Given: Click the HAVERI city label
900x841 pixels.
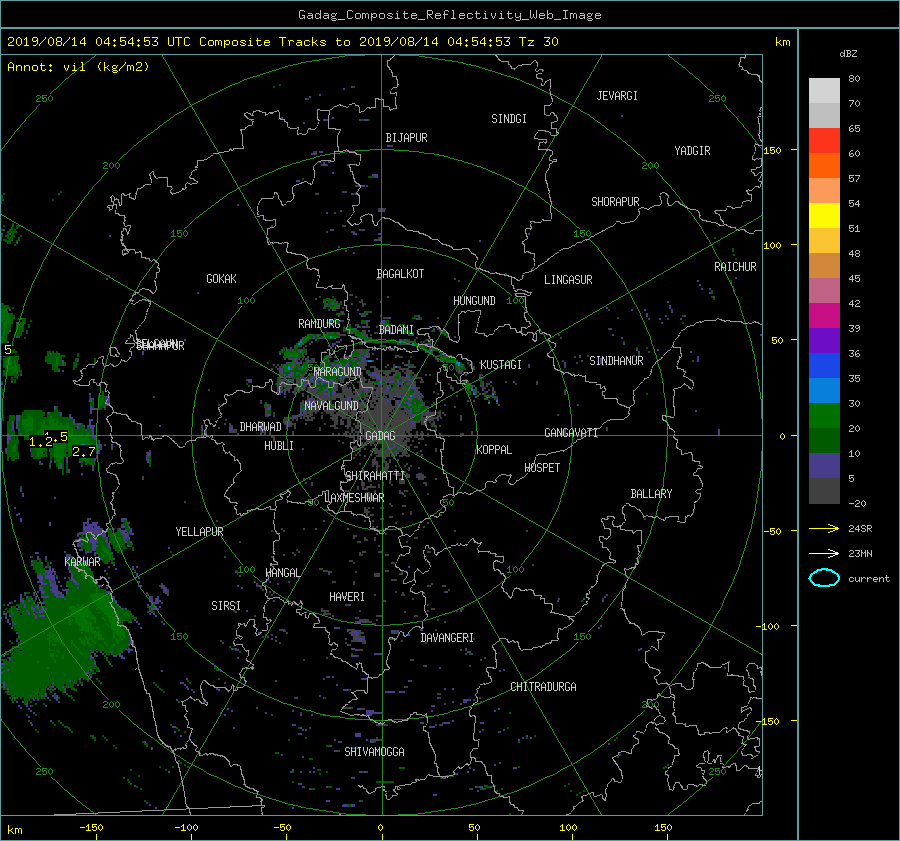Looking at the screenshot, I should click(x=347, y=597).
